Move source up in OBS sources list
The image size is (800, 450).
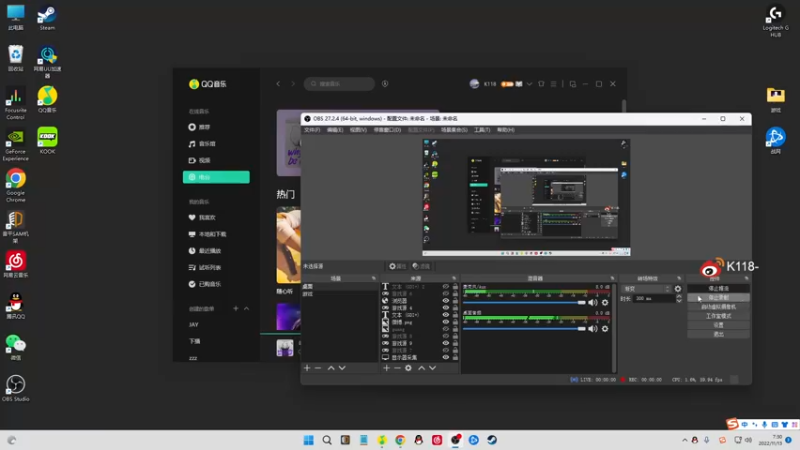pyautogui.click(x=421, y=368)
